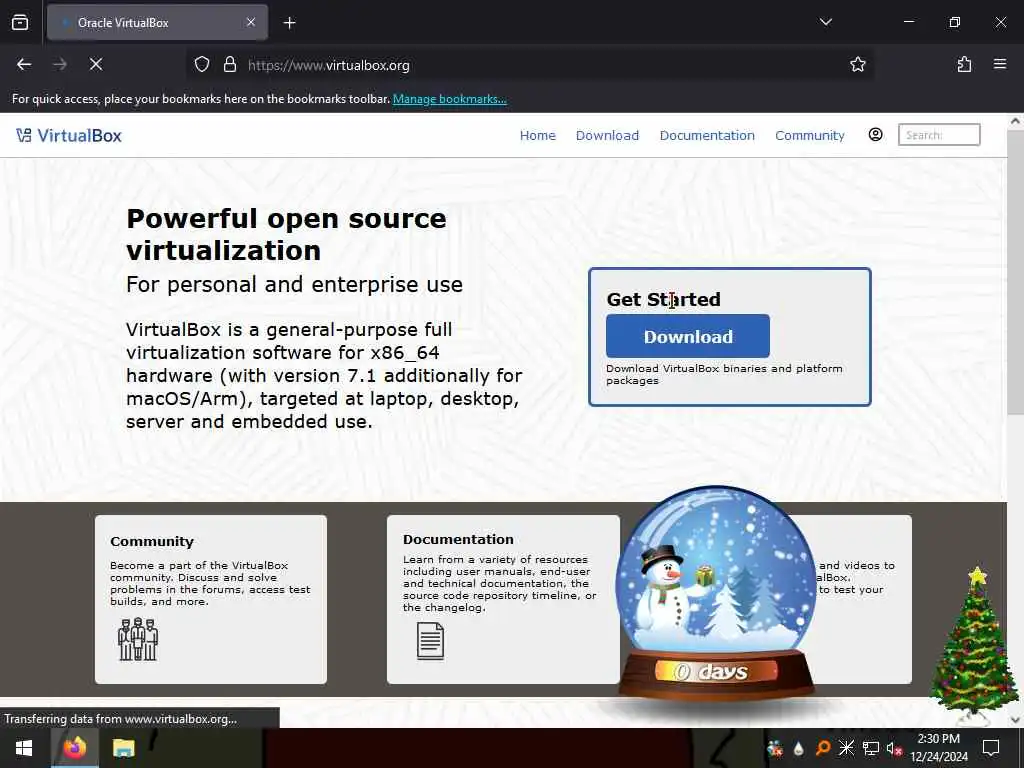Open tracking protection shield icon

[x=202, y=65]
